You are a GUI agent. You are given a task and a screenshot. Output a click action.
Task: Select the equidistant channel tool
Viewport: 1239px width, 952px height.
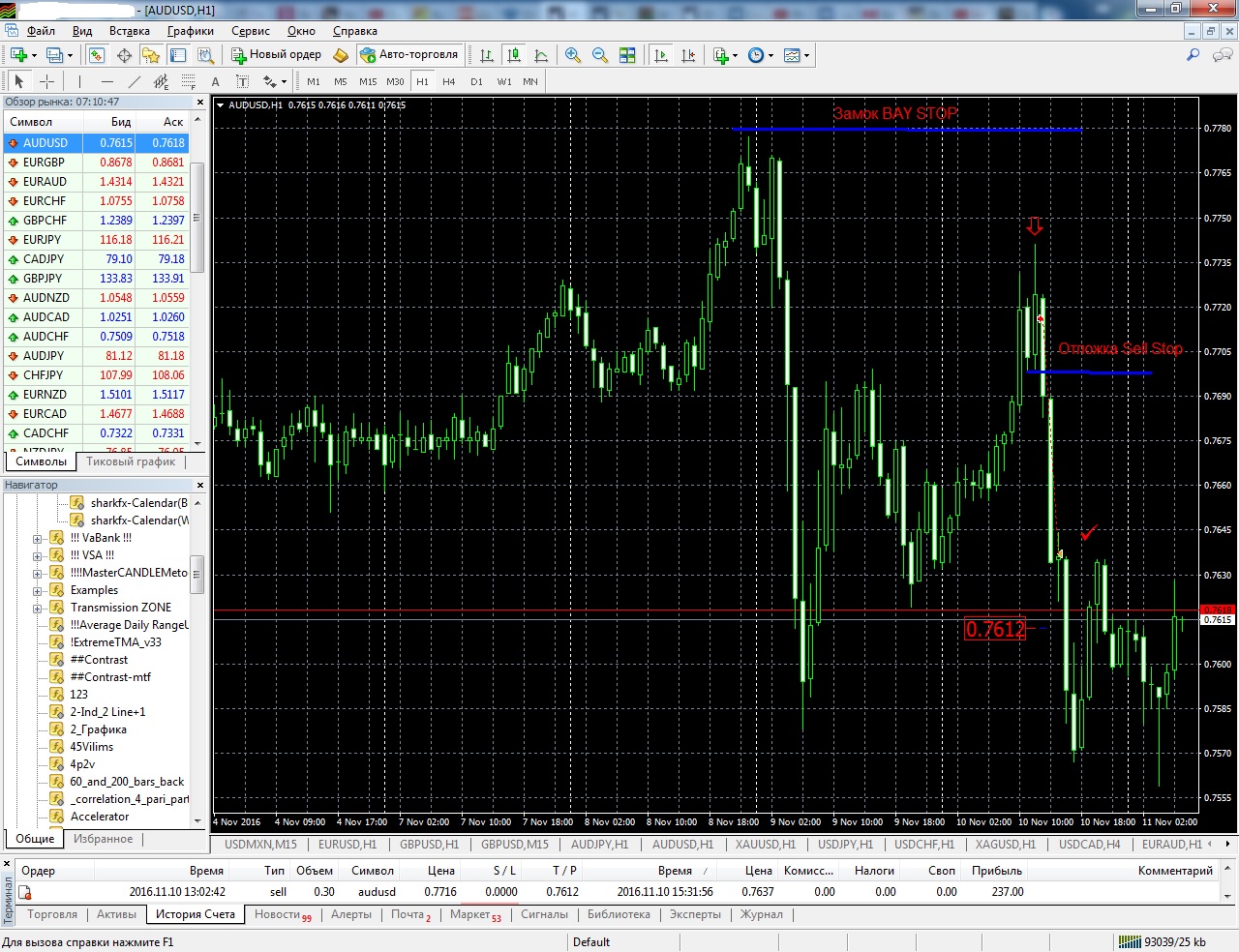click(x=162, y=82)
